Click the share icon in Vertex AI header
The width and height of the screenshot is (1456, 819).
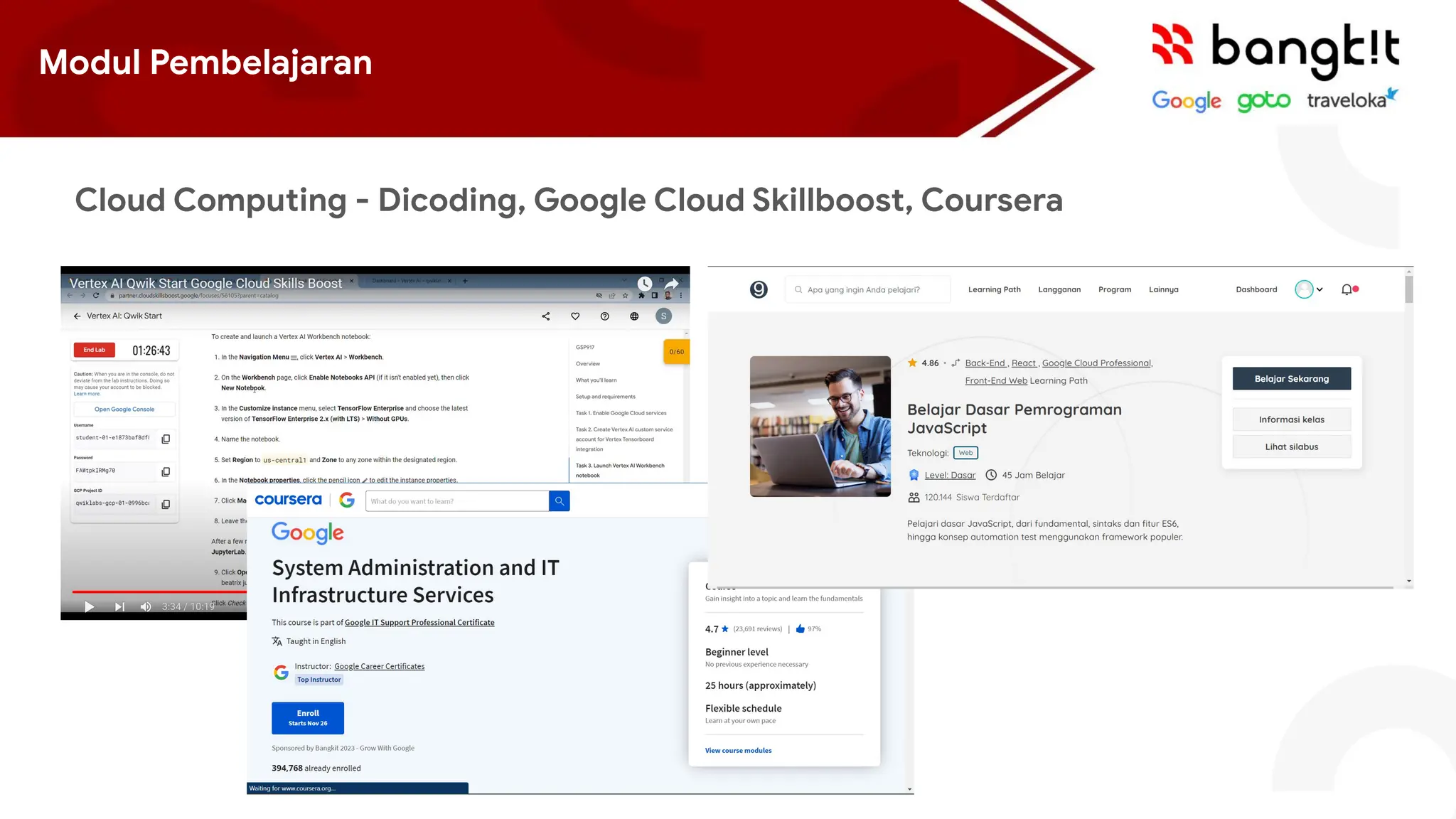546,316
